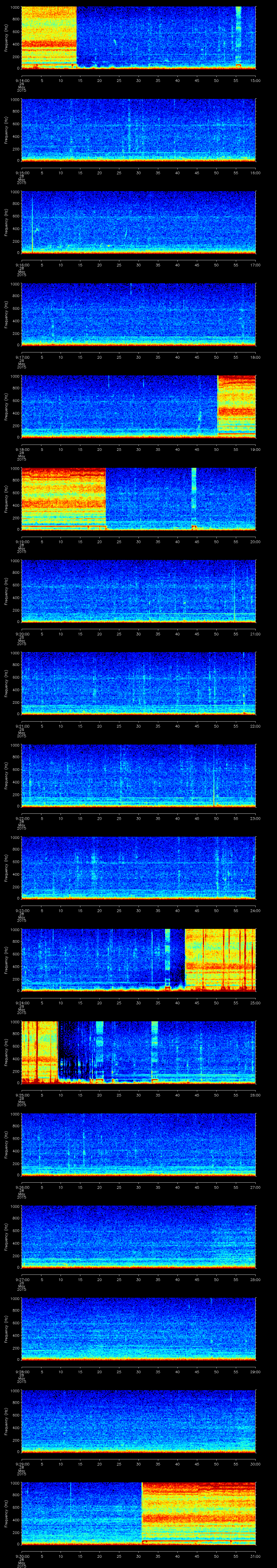Screen dimensions: 277x1568
Task: Select the 22:00 end time label
Action: tap(255, 726)
